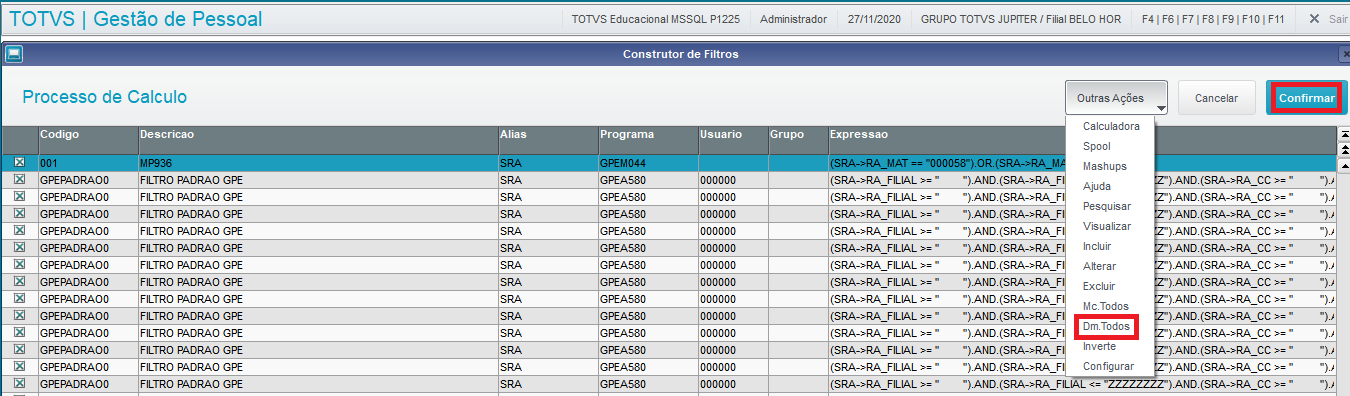Click the window icon in Construtor de Filtros titlebar
1350x396 pixels.
[x=14, y=54]
